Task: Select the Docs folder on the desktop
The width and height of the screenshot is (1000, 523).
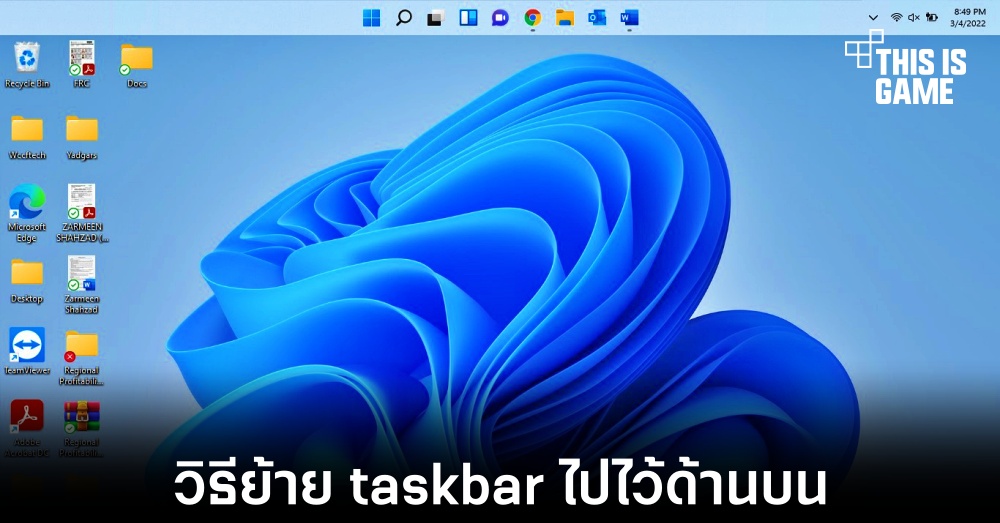Action: pyautogui.click(x=136, y=64)
